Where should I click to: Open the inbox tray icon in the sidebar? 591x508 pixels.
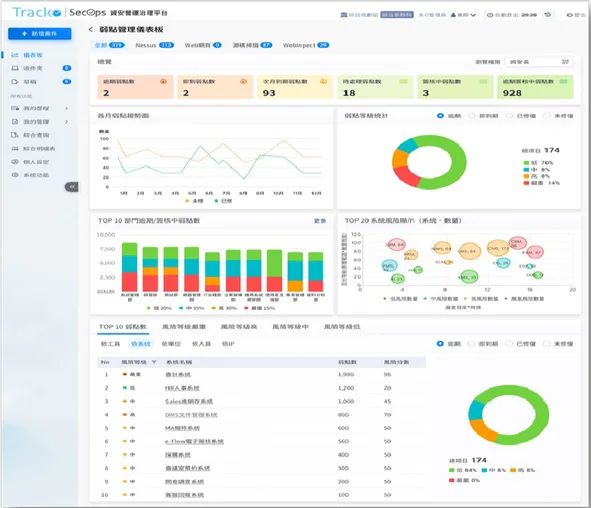[15, 68]
